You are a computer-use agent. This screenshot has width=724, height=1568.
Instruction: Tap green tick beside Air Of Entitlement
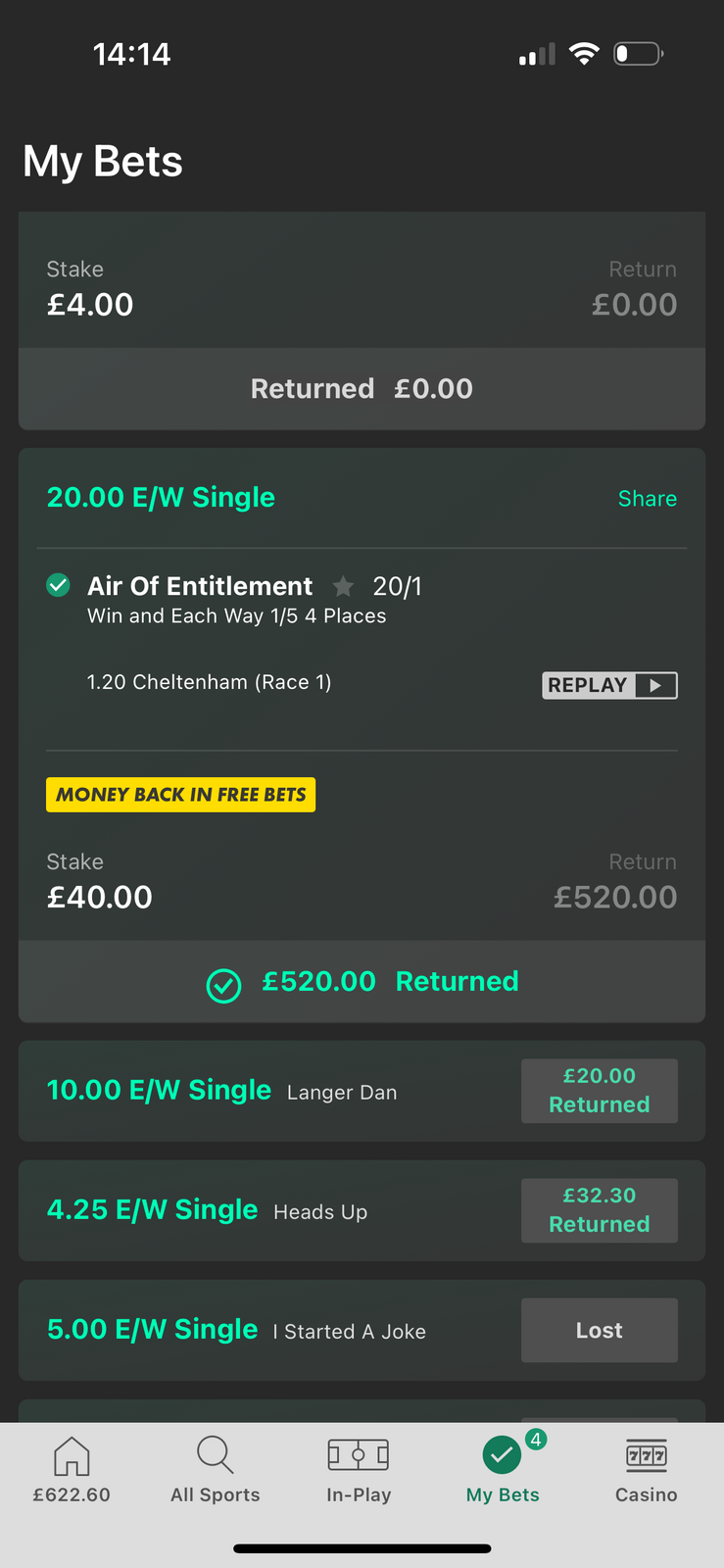click(59, 586)
